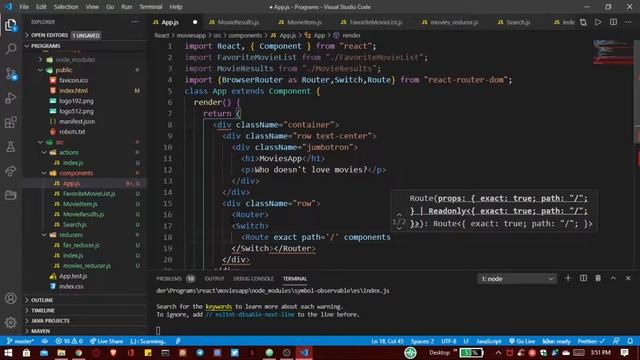Open the Search view in activity bar
Viewport: 640px width, 360px height.
(x=11, y=49)
